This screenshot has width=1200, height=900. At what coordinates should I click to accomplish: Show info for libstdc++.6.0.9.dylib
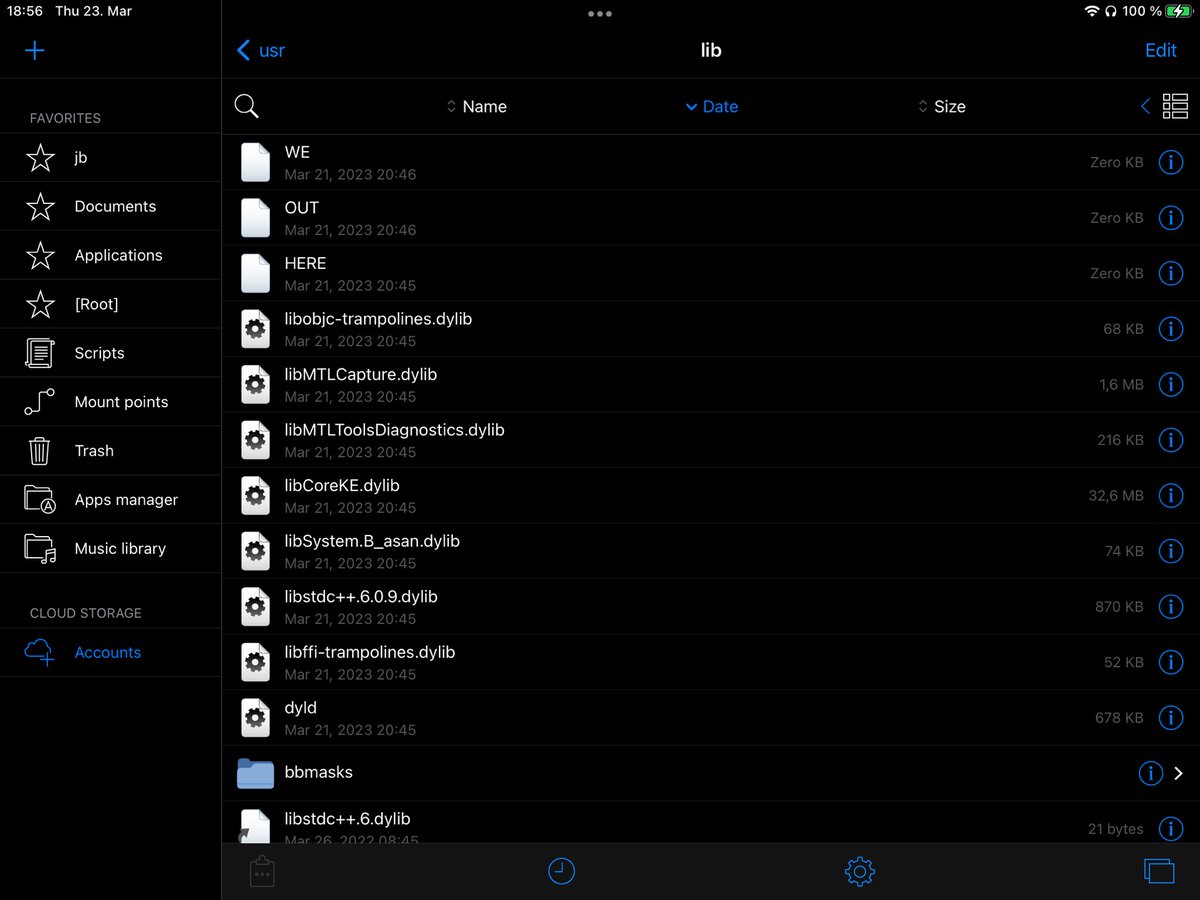[1171, 606]
